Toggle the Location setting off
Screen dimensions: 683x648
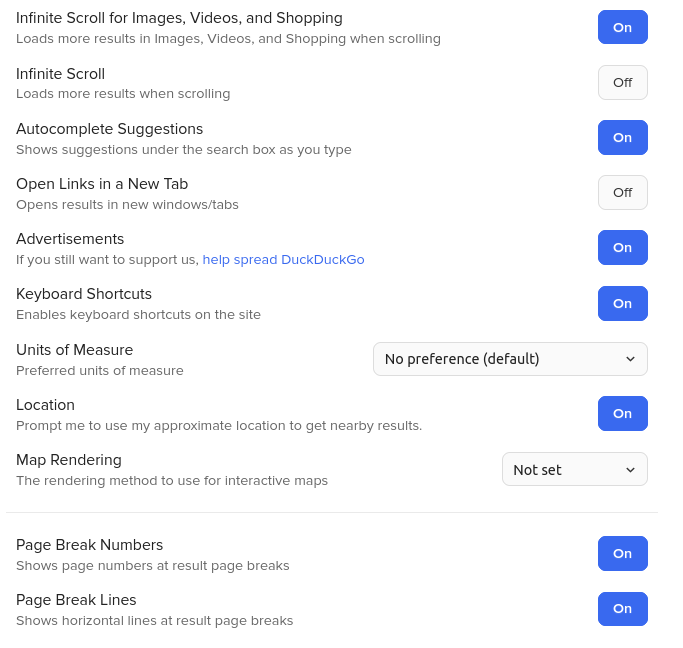tap(622, 413)
